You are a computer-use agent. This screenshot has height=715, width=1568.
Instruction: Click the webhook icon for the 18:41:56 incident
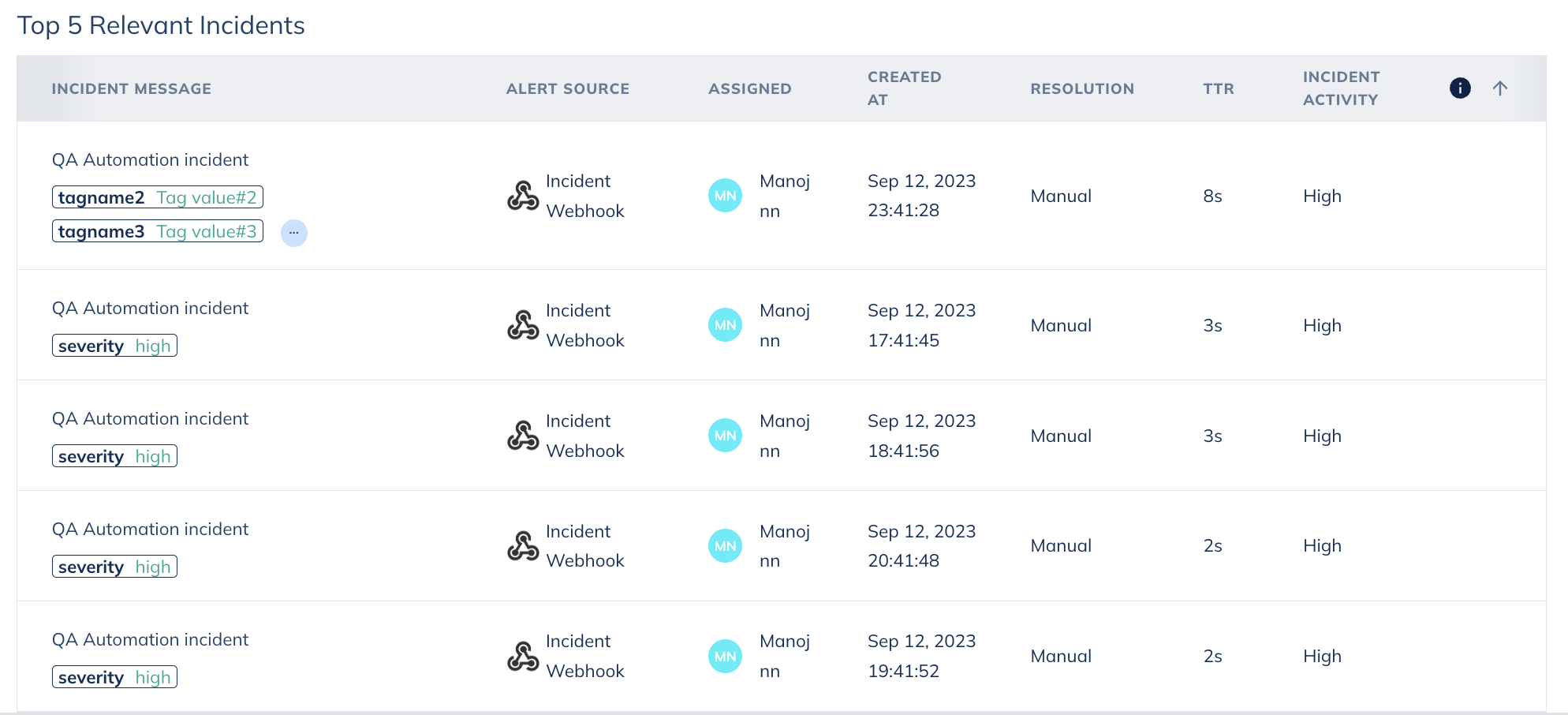[522, 435]
